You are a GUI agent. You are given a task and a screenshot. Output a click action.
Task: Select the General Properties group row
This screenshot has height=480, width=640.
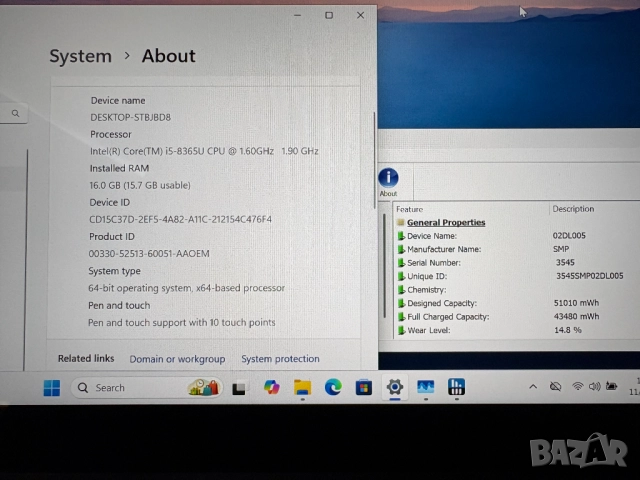coord(446,222)
